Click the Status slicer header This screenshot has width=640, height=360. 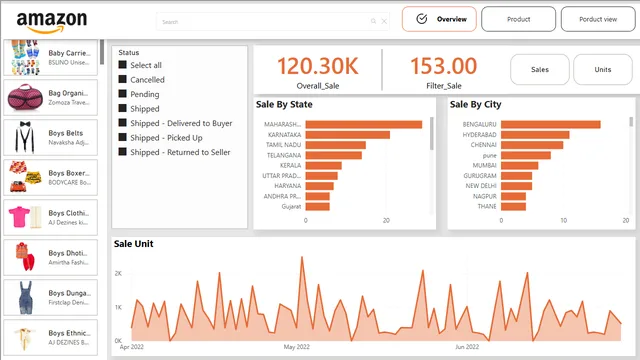pyautogui.click(x=129, y=52)
